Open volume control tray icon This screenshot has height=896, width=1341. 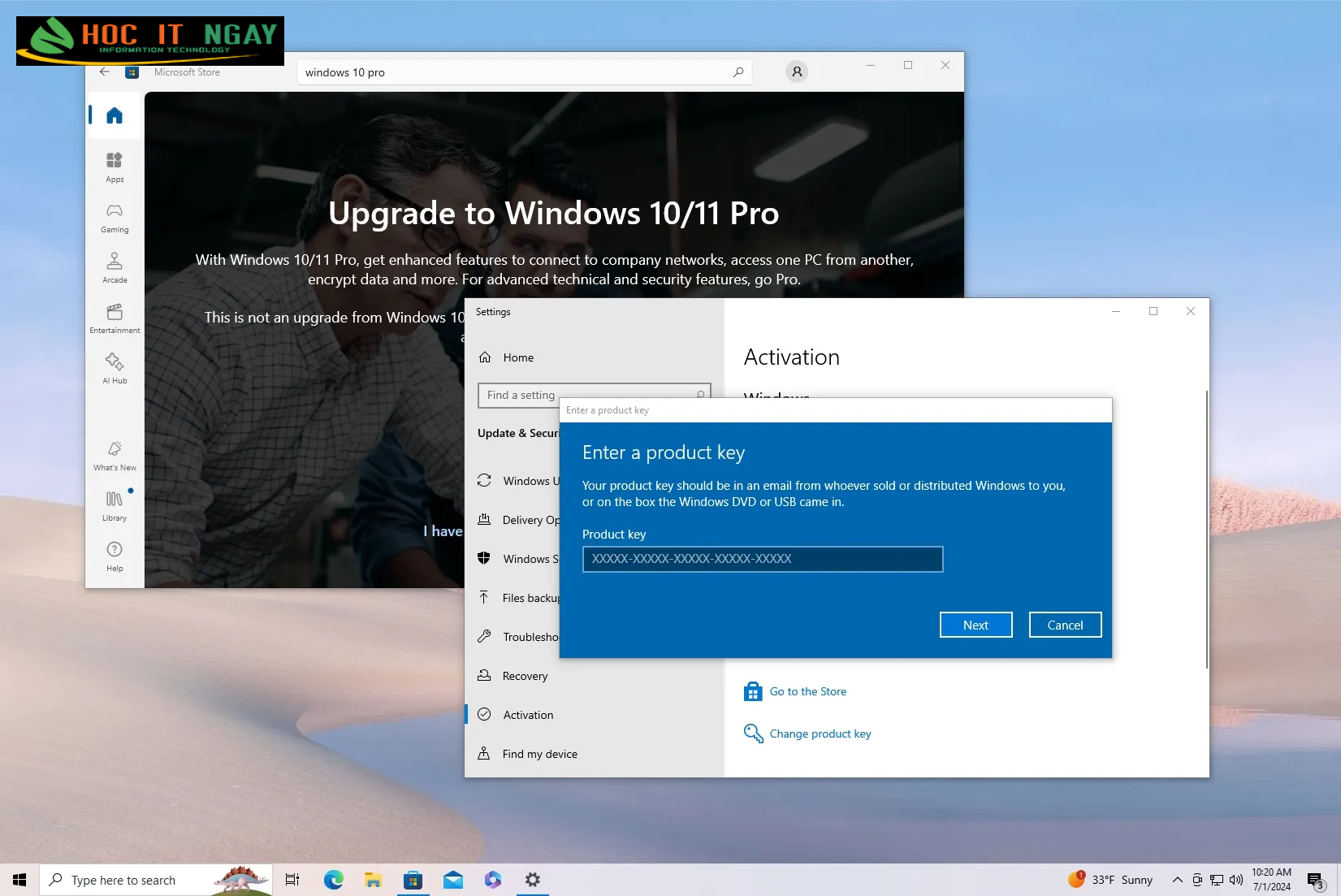click(1236, 880)
